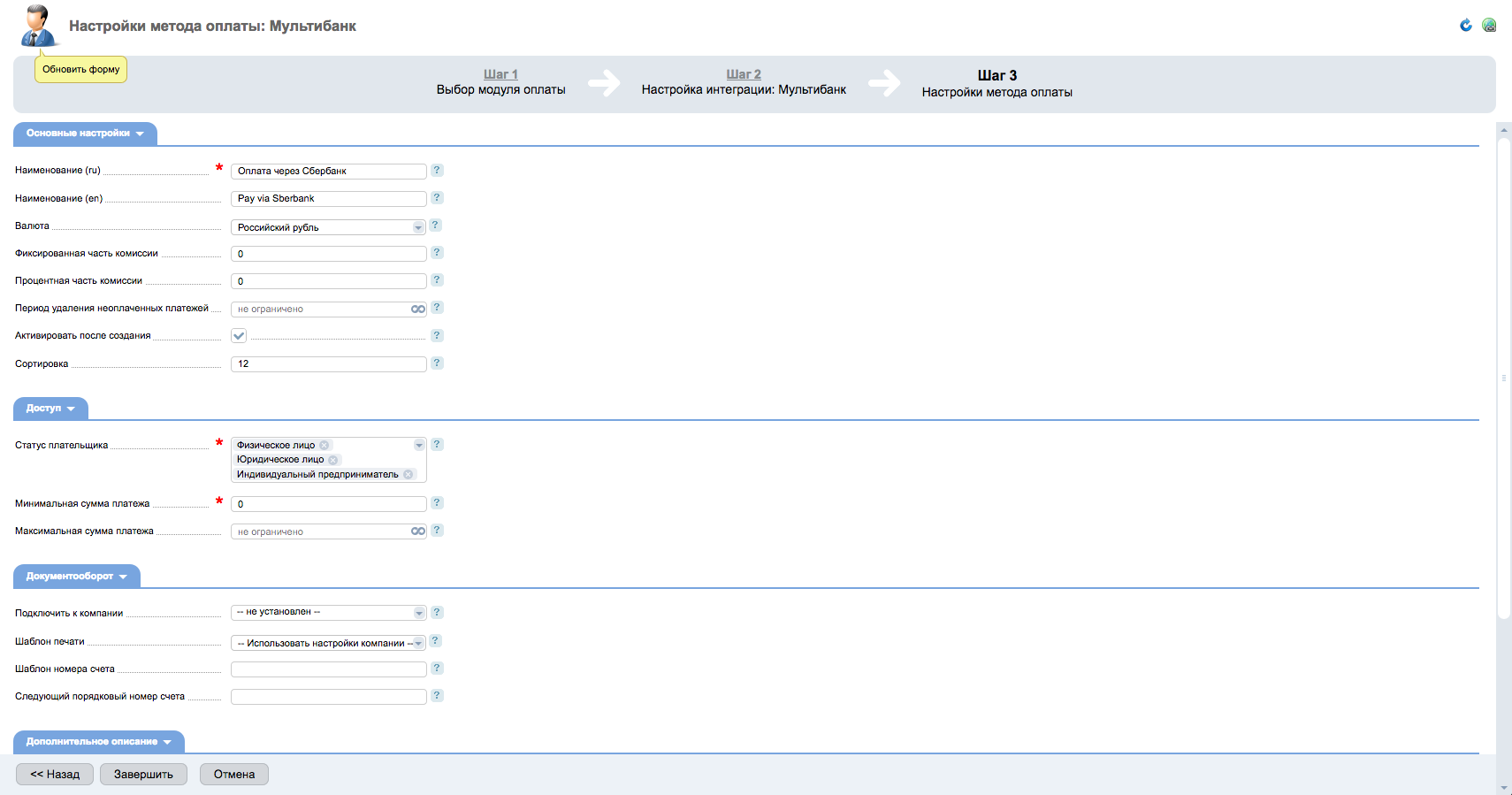Image resolution: width=1512 pixels, height=795 pixels.
Task: Click the refresh icon in top right corner
Action: click(x=1466, y=25)
